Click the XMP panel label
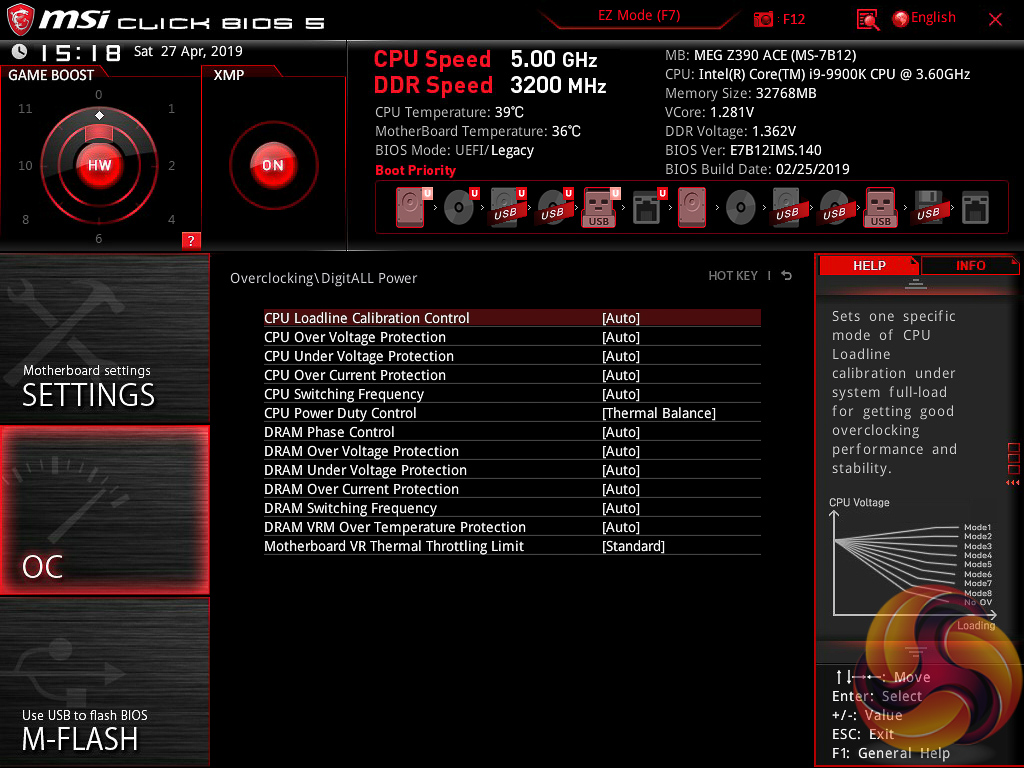The image size is (1024, 768). coord(229,75)
